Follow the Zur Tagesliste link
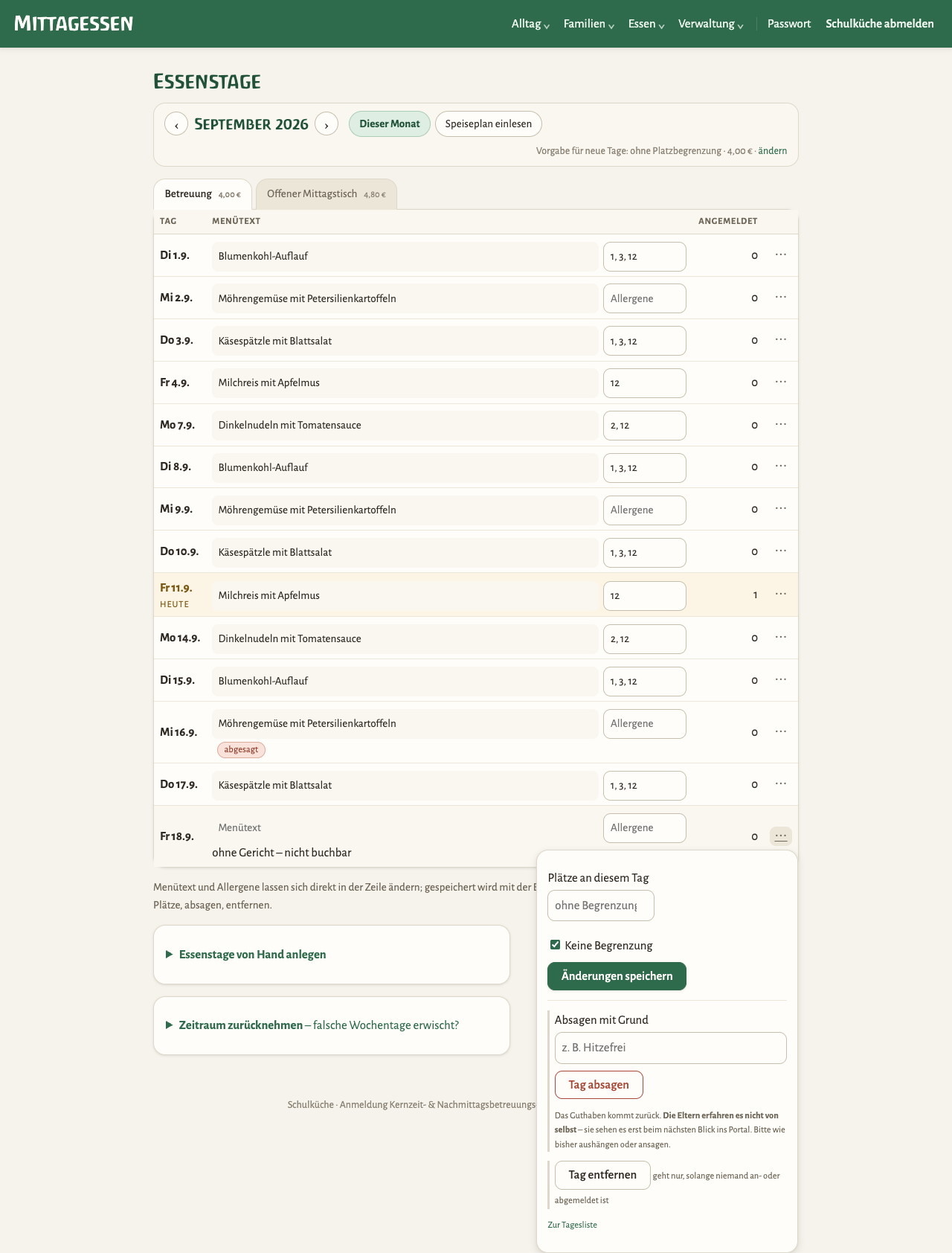 (x=572, y=1225)
